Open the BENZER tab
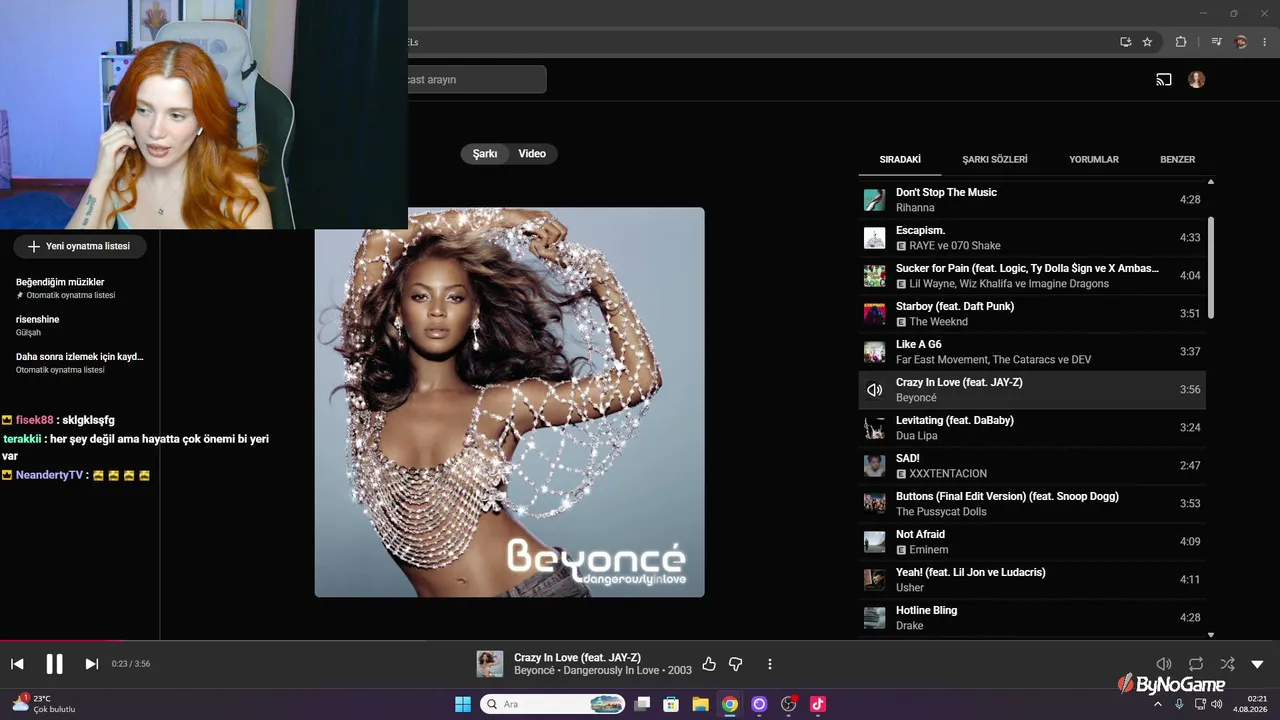 click(1177, 160)
